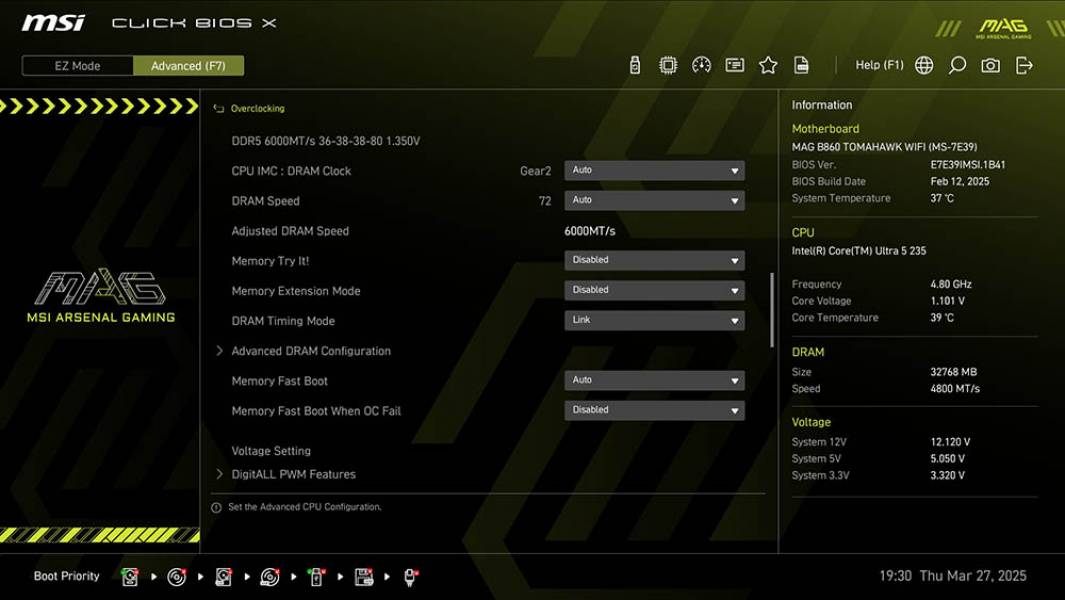The image size is (1065, 600).
Task: Open the speedometer gauge icon in toolbar
Action: pyautogui.click(x=701, y=65)
